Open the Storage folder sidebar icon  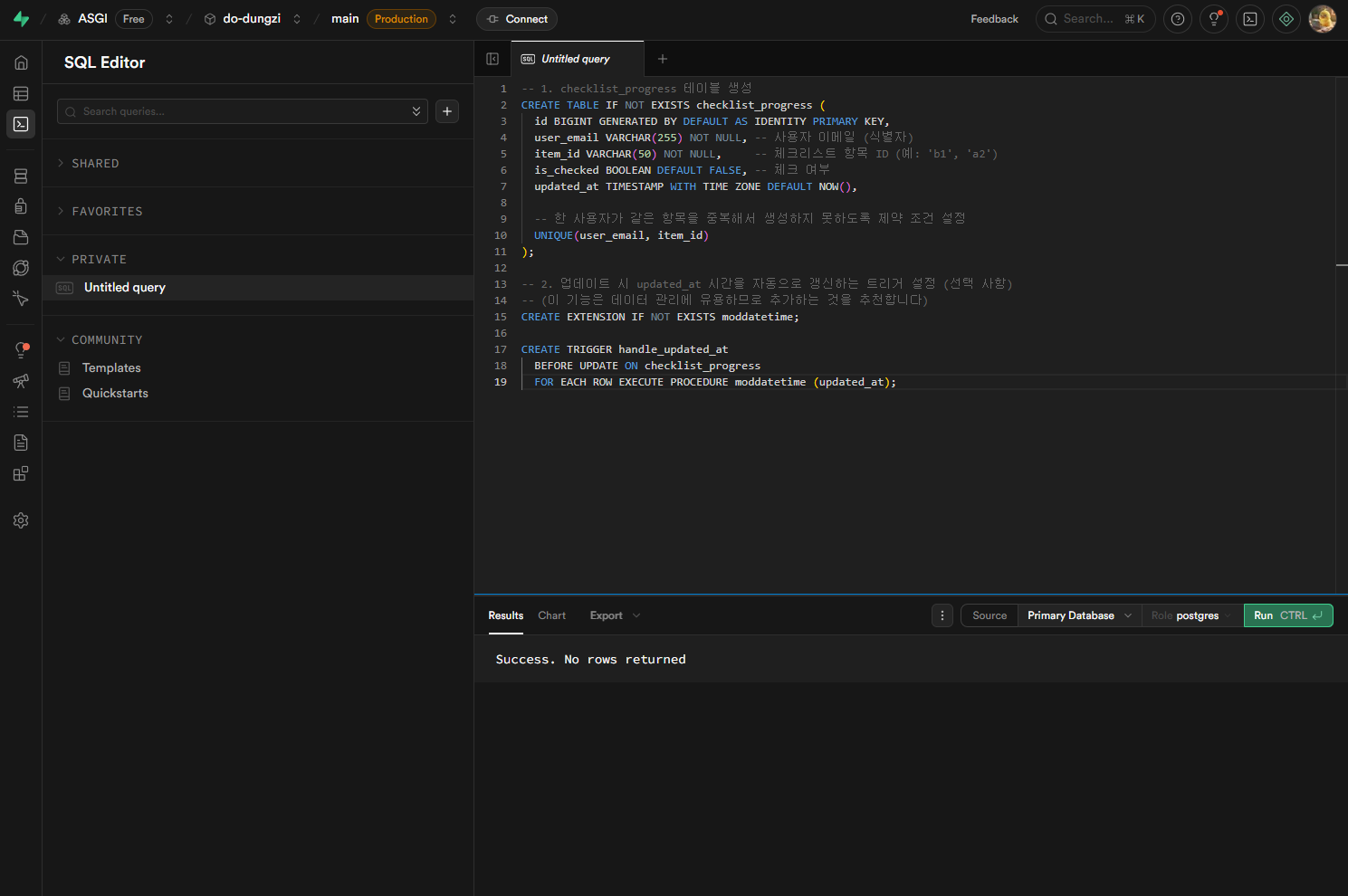coord(21,237)
